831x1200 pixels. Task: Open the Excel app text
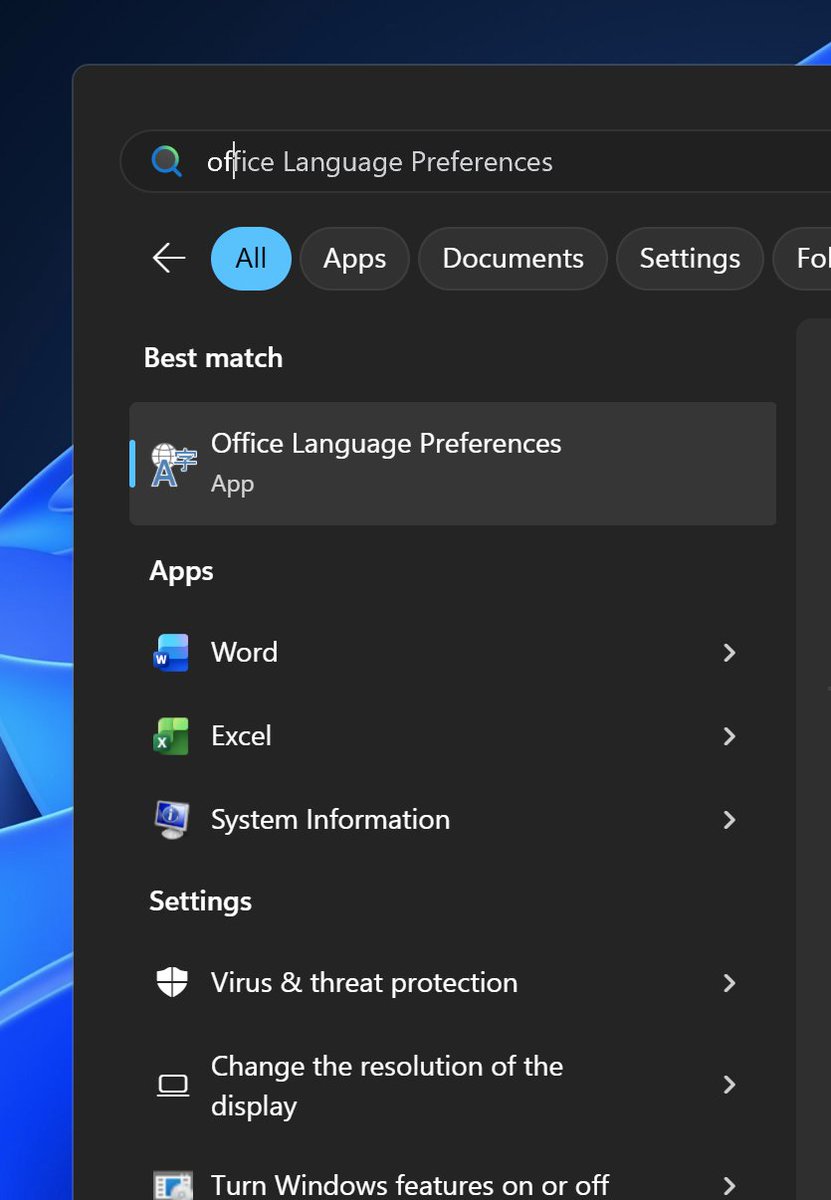coord(241,736)
